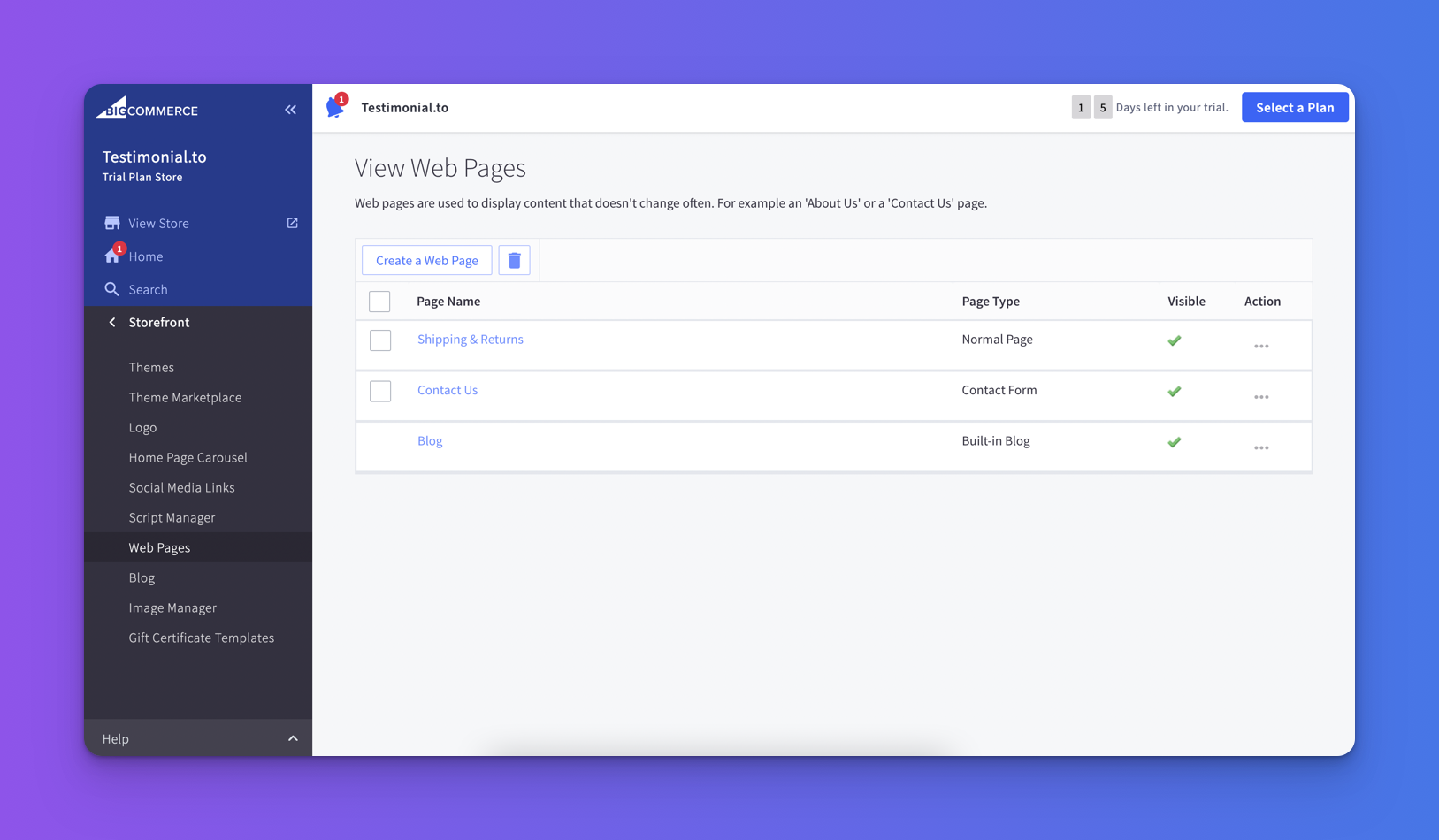This screenshot has height=840, width=1439.
Task: Expand the Help panel chevron
Action: point(293,738)
